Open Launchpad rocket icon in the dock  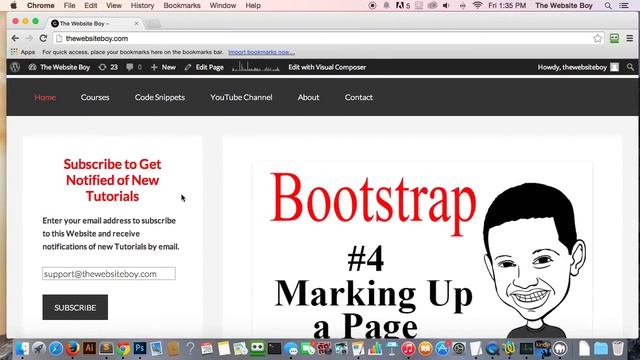pos(39,349)
